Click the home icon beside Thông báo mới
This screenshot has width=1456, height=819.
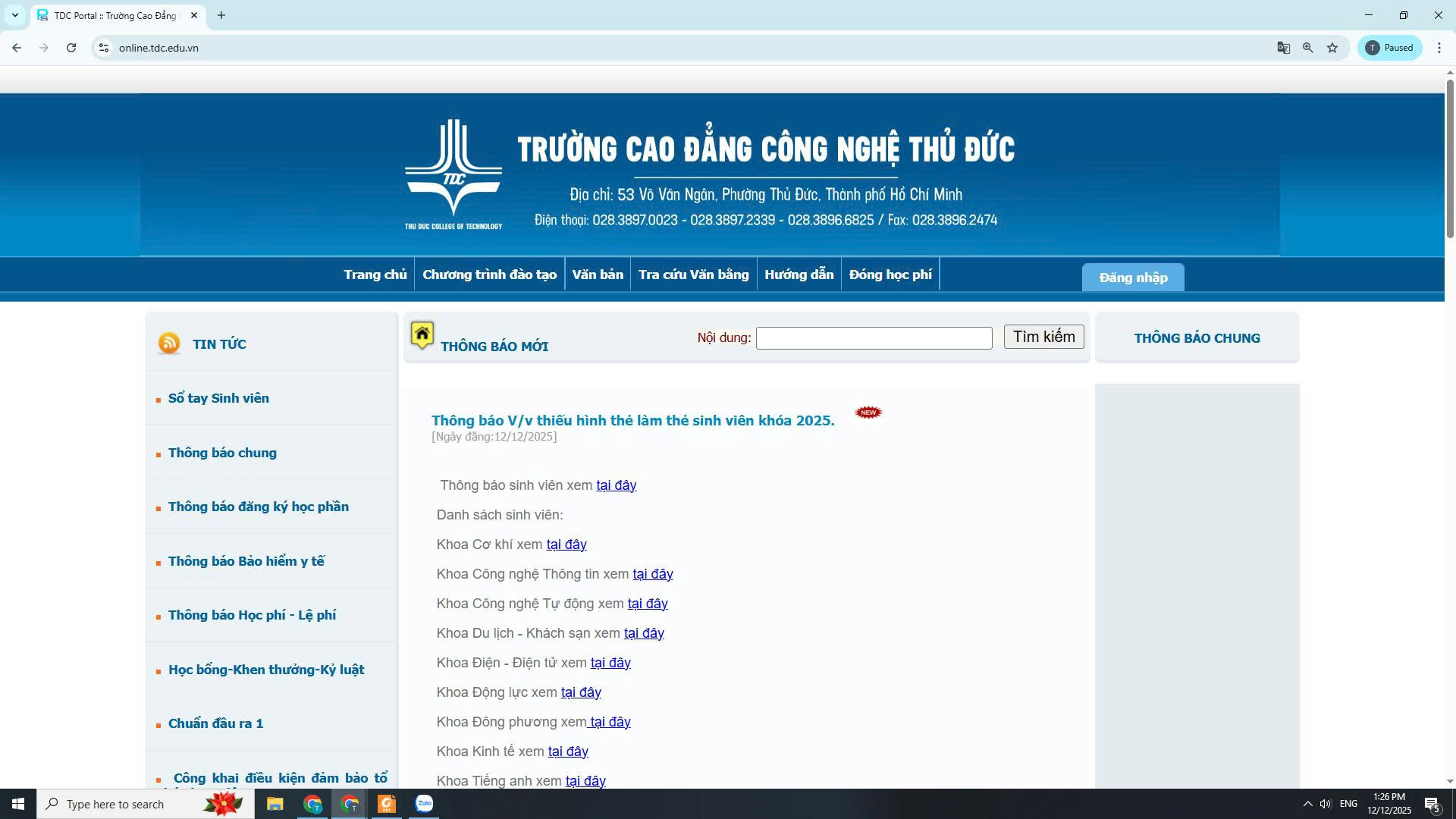click(422, 334)
